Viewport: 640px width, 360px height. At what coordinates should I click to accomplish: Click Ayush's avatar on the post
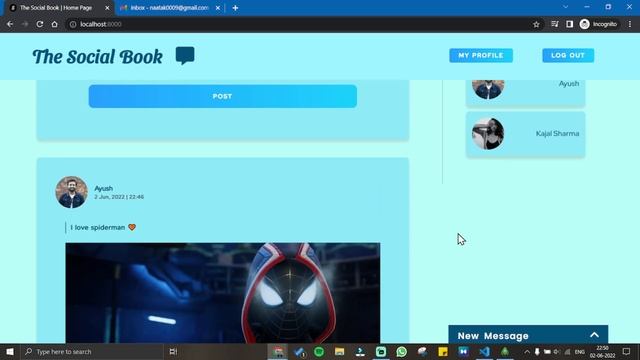tap(71, 192)
